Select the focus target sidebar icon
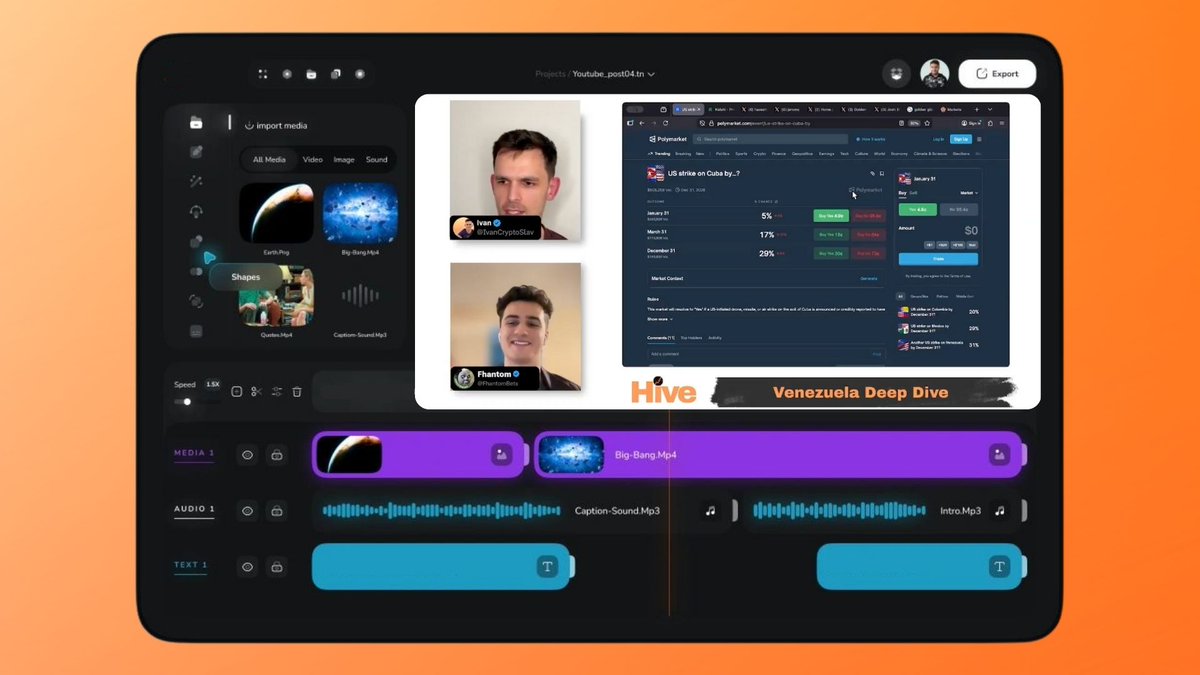1200x675 pixels. [196, 301]
